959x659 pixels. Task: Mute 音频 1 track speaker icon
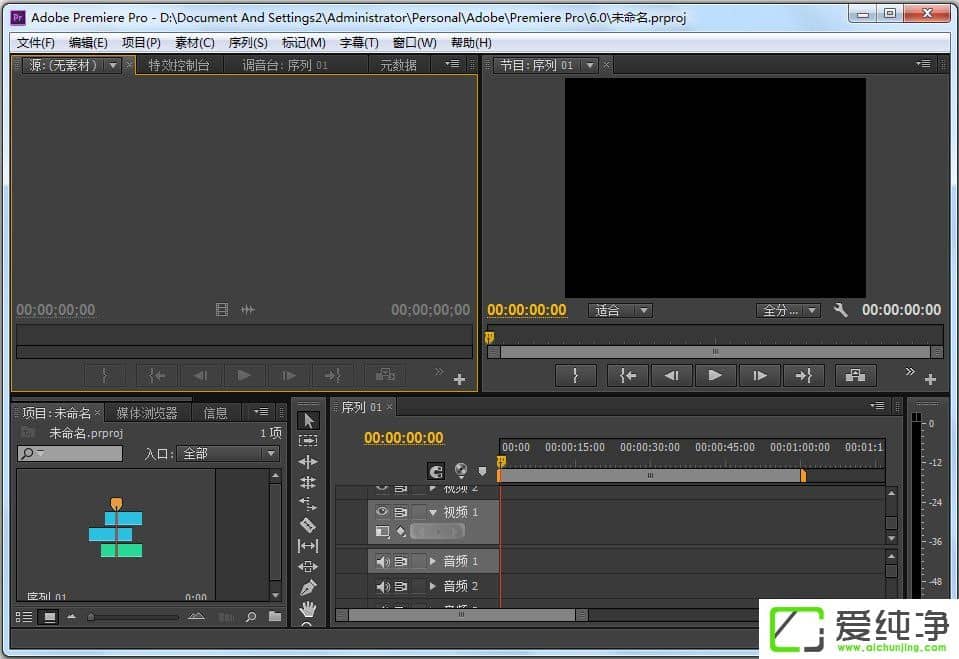pos(382,561)
